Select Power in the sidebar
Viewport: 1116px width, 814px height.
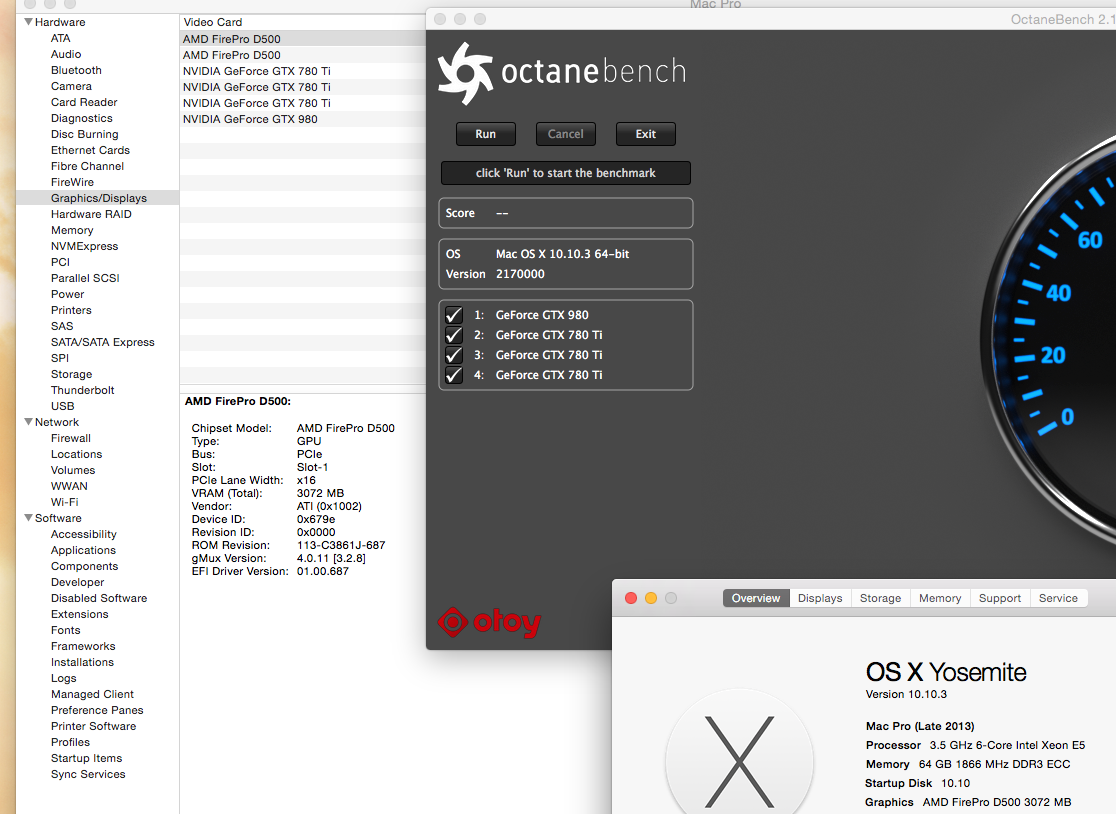[68, 295]
